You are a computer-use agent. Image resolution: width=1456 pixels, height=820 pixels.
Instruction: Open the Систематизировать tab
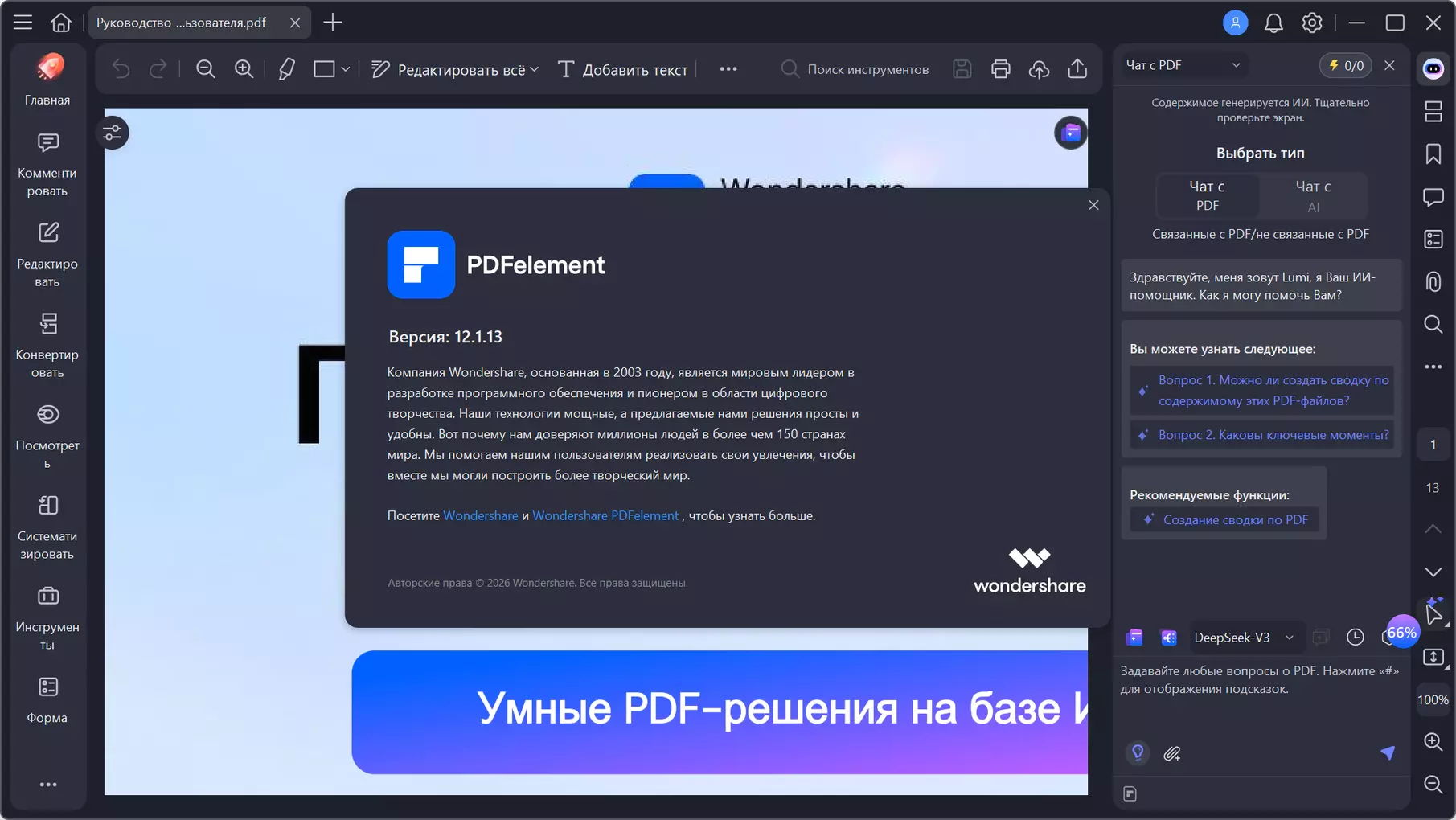[47, 527]
